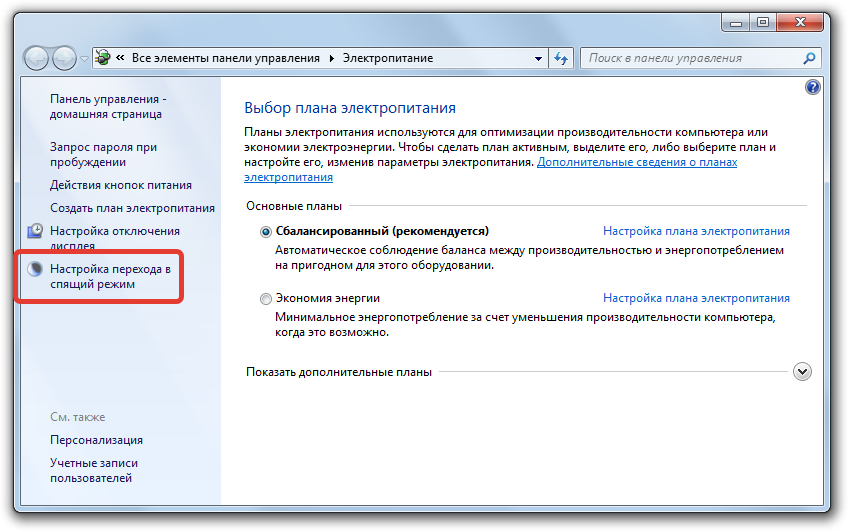The width and height of the screenshot is (849, 532).
Task: Open 'Запрос пароля при пробуждении' link
Action: [x=103, y=154]
